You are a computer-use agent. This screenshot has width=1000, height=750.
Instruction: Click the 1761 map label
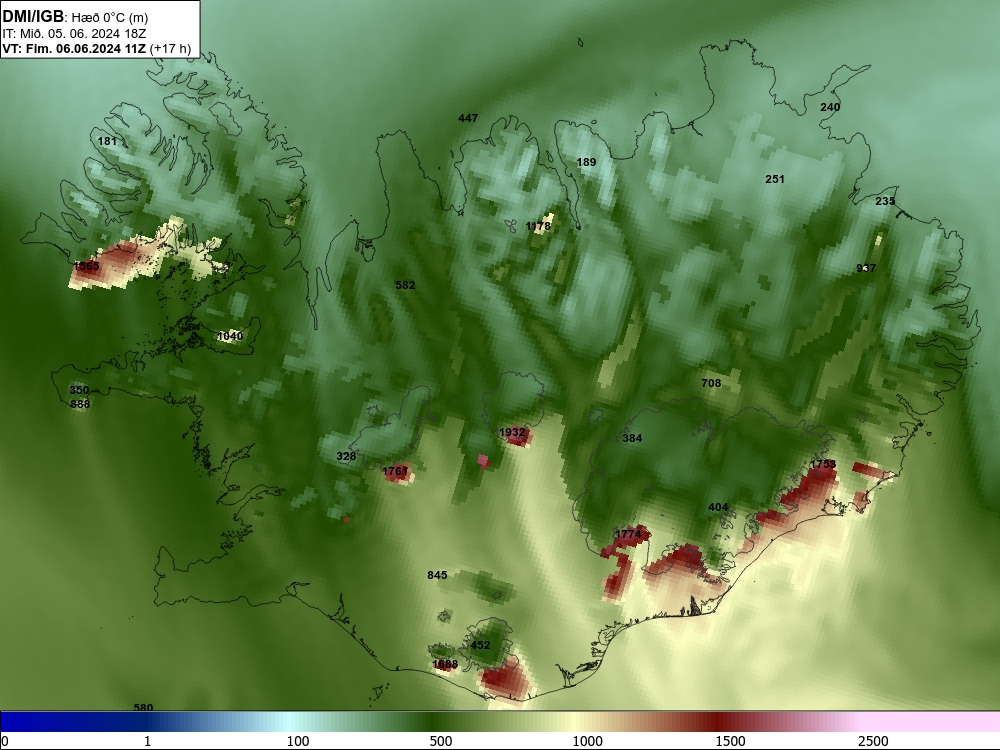pos(395,471)
